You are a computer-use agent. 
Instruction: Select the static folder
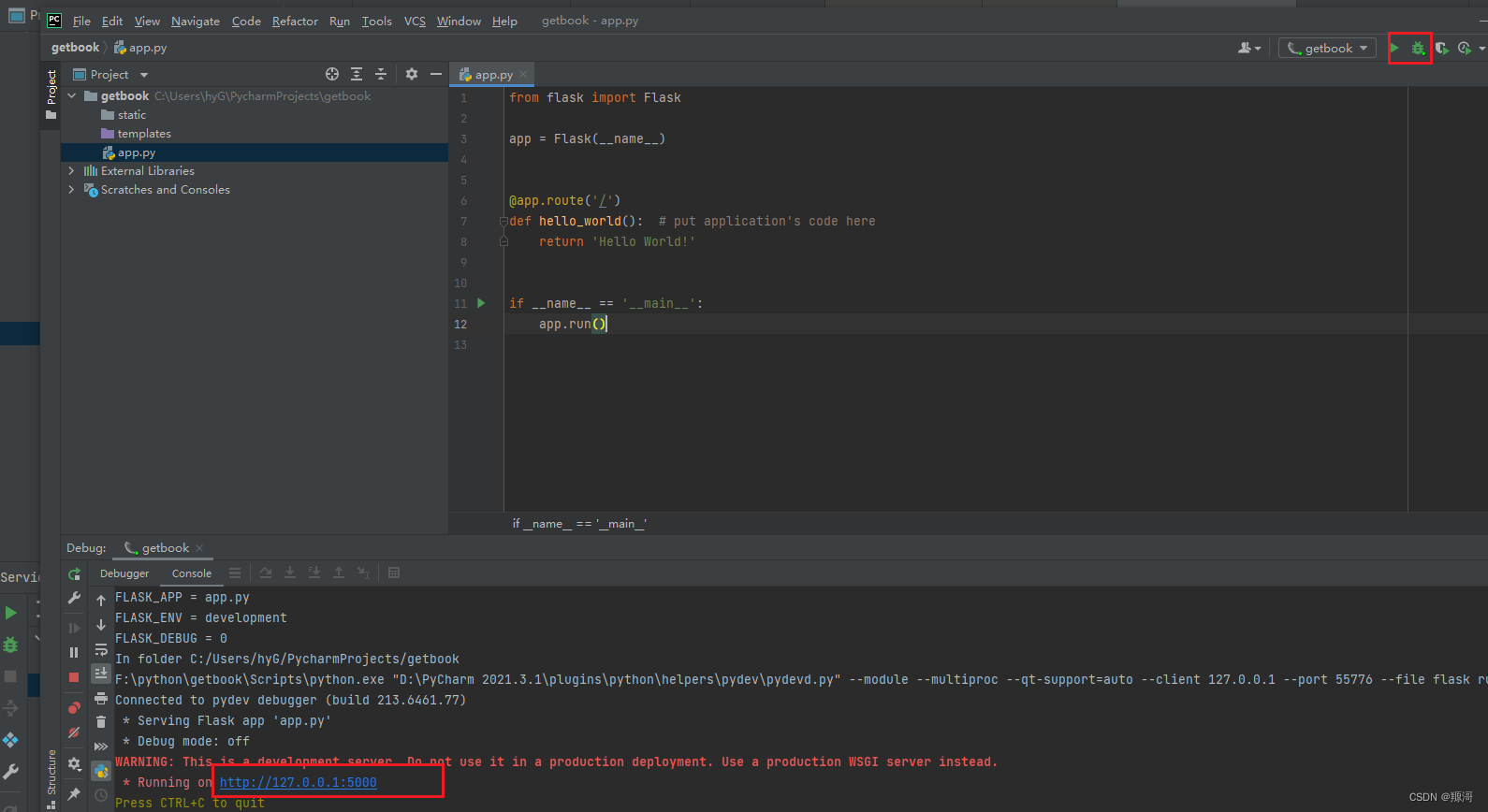click(x=132, y=115)
